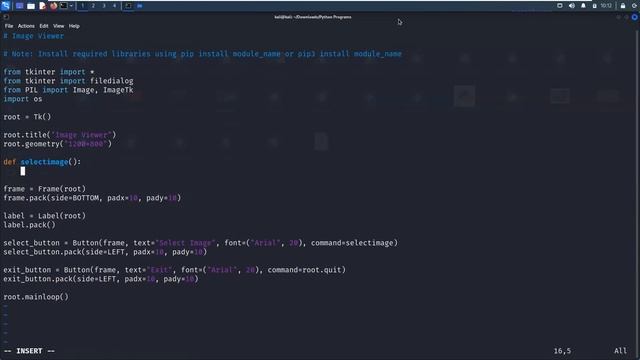
Task: Click the 'def selectimage():' line
Action: tap(42, 162)
